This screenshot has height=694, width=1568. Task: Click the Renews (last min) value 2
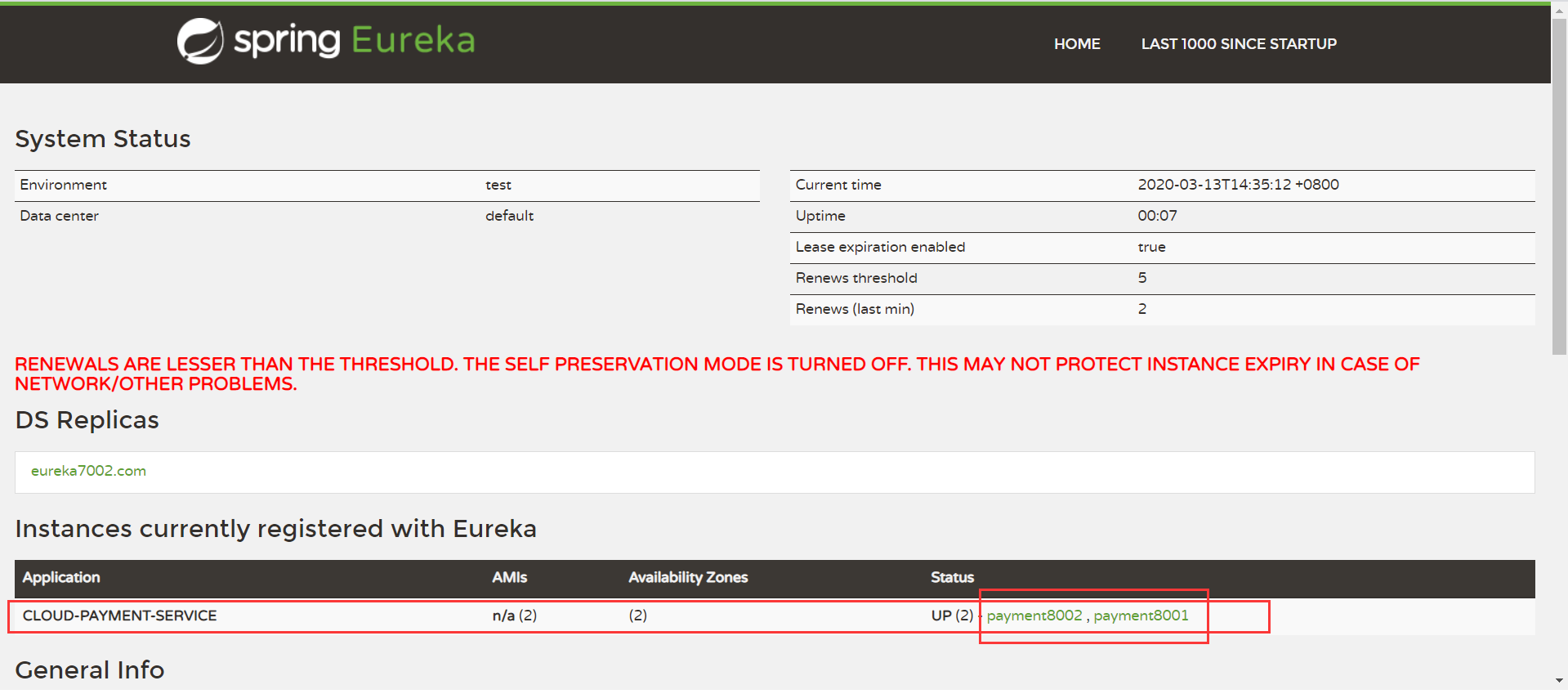click(1142, 309)
